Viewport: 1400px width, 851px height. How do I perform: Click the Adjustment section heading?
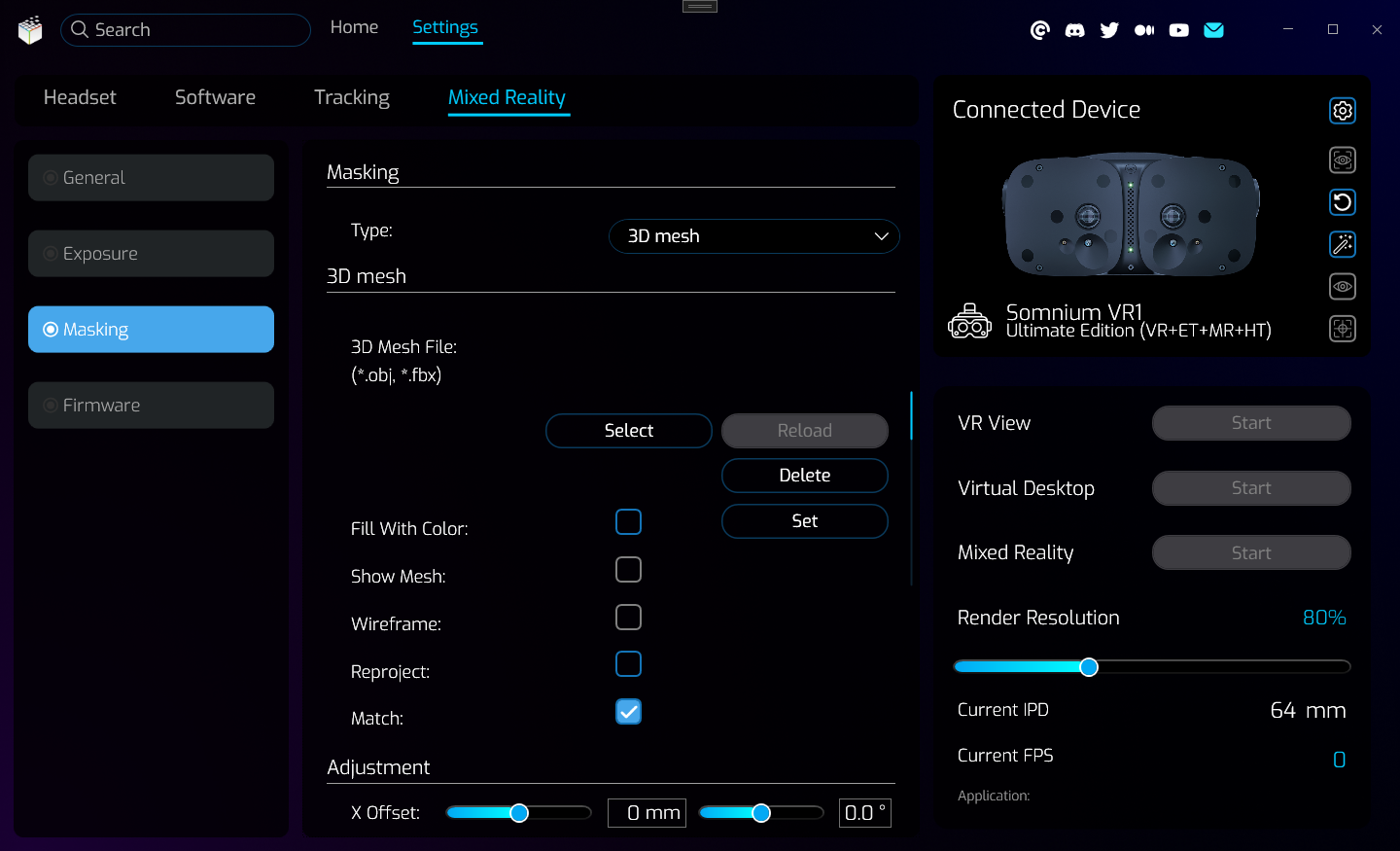tap(378, 767)
